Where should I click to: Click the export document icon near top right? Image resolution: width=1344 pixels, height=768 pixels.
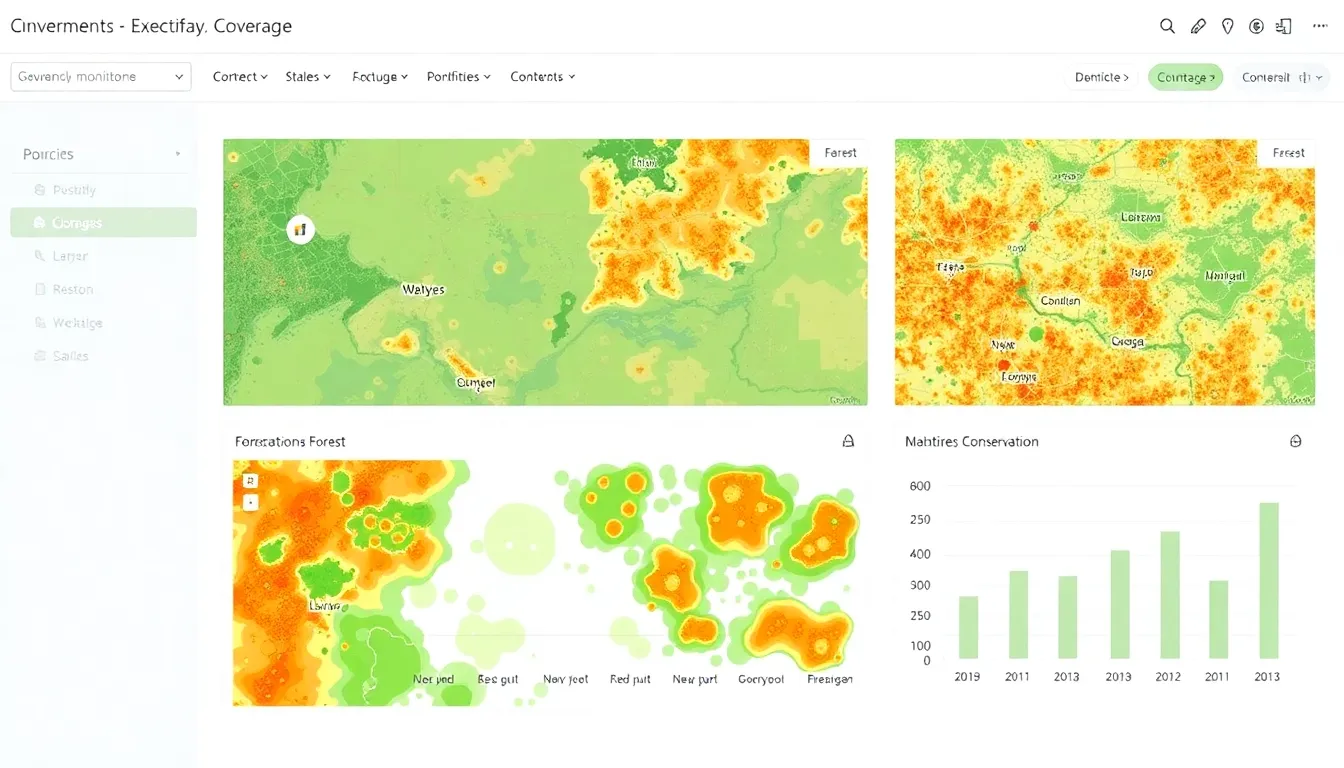[x=1284, y=25]
